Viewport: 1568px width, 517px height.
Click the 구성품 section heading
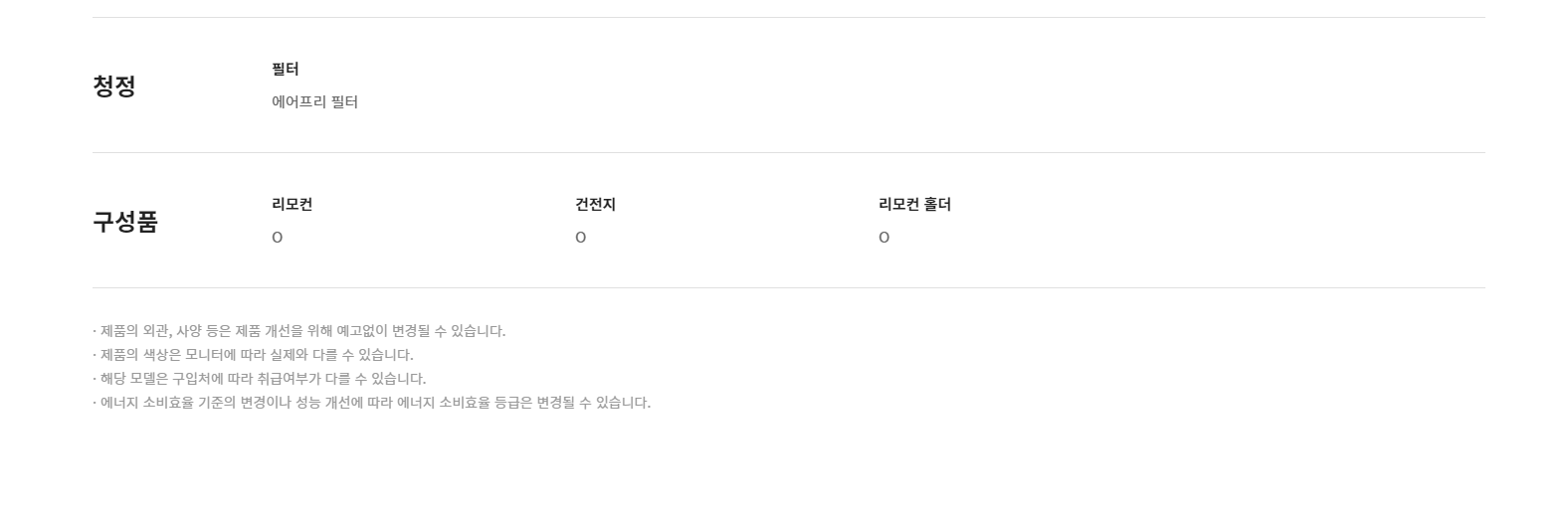[125, 221]
